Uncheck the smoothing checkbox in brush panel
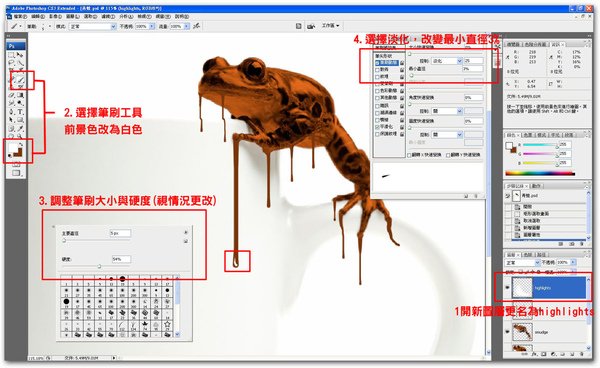The width and height of the screenshot is (600, 368). pos(377,127)
